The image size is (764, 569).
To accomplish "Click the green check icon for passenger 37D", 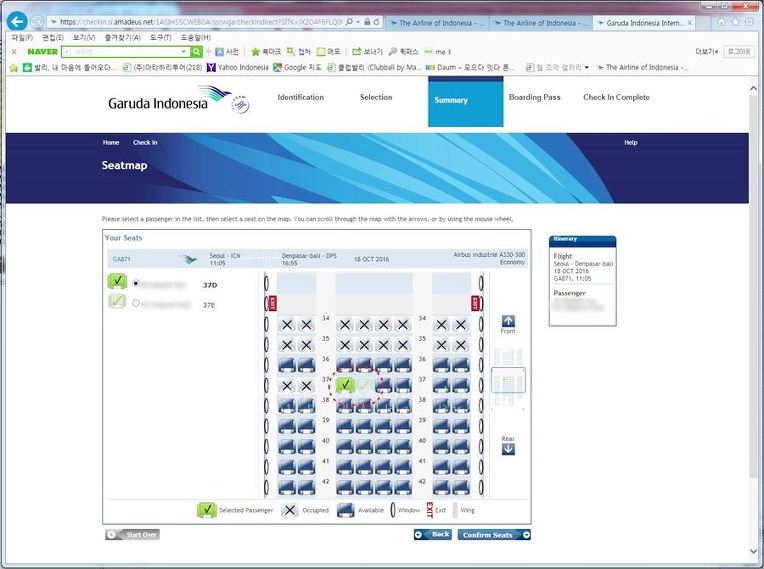I will [117, 281].
